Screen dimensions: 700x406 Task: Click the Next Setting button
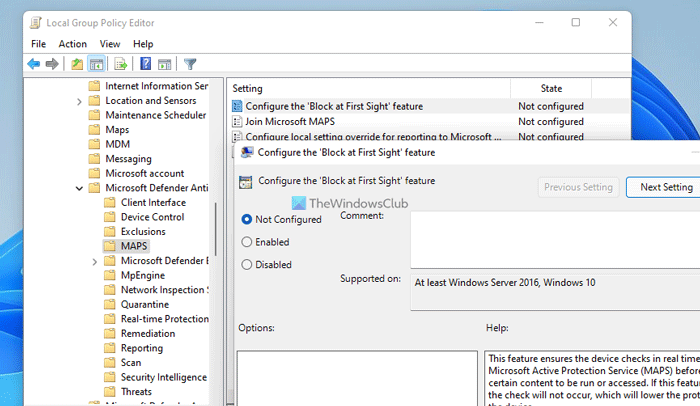point(665,187)
